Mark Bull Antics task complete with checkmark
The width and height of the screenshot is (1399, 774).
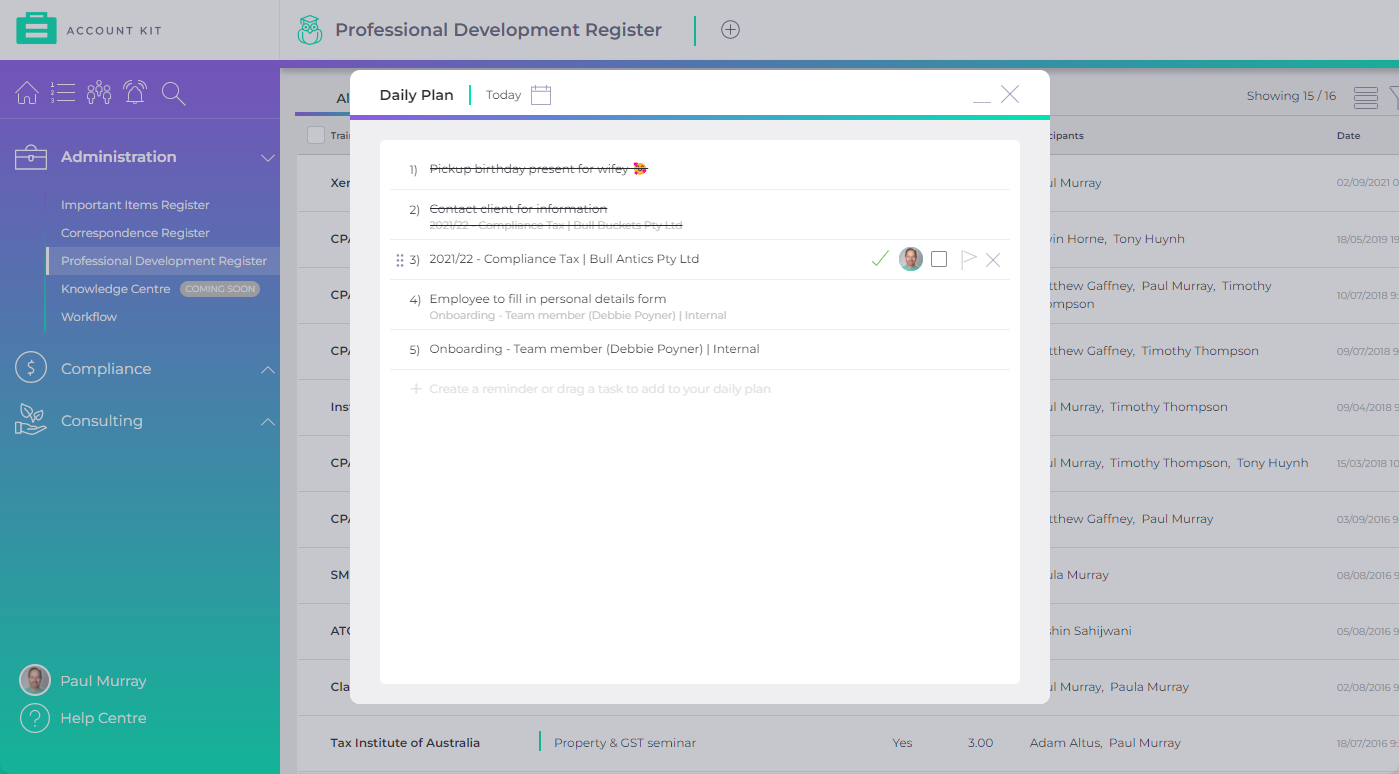[880, 259]
